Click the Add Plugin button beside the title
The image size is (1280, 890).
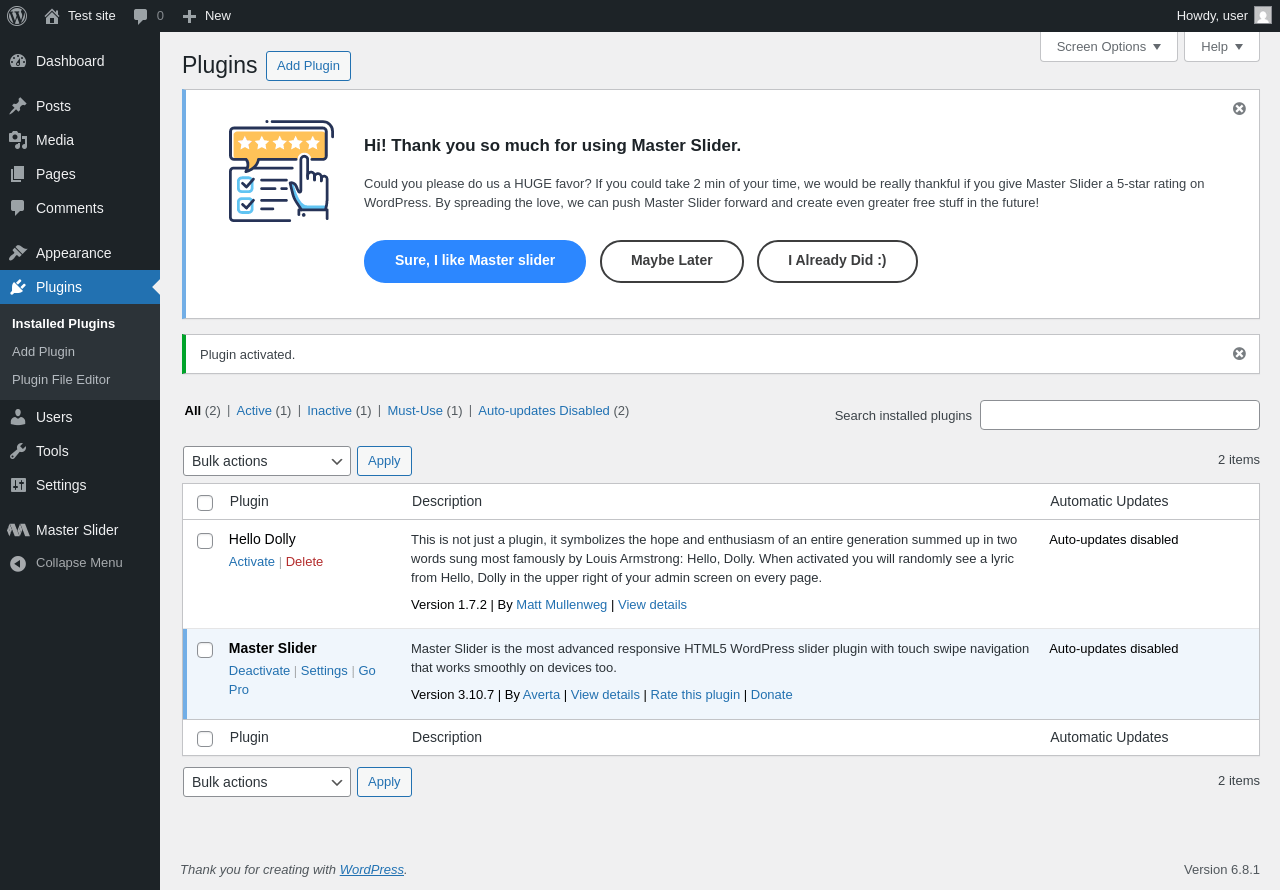coord(308,66)
